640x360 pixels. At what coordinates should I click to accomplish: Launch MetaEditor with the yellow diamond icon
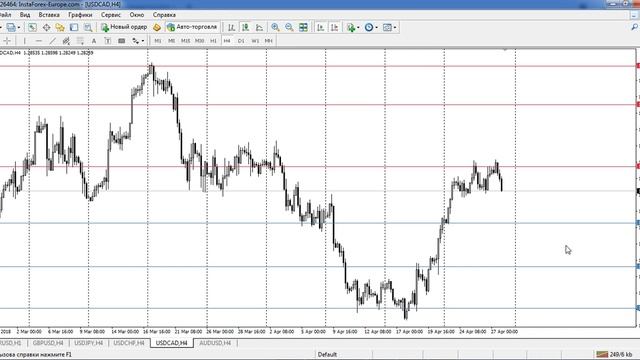(x=157, y=27)
